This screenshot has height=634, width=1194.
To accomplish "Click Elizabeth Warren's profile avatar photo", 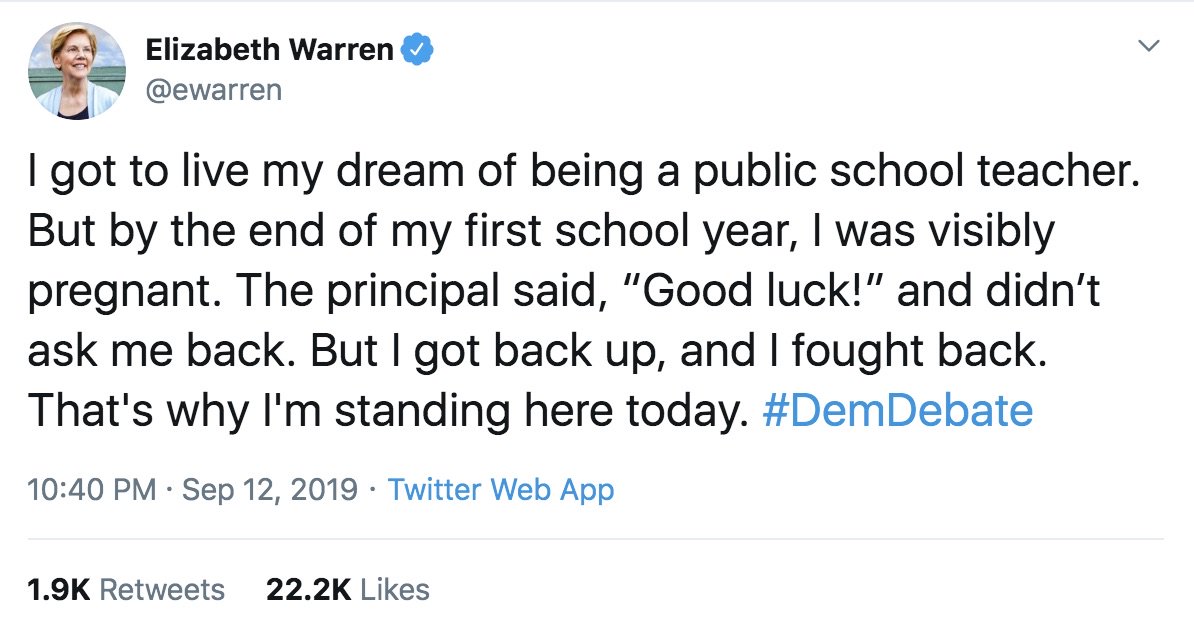I will [76, 69].
